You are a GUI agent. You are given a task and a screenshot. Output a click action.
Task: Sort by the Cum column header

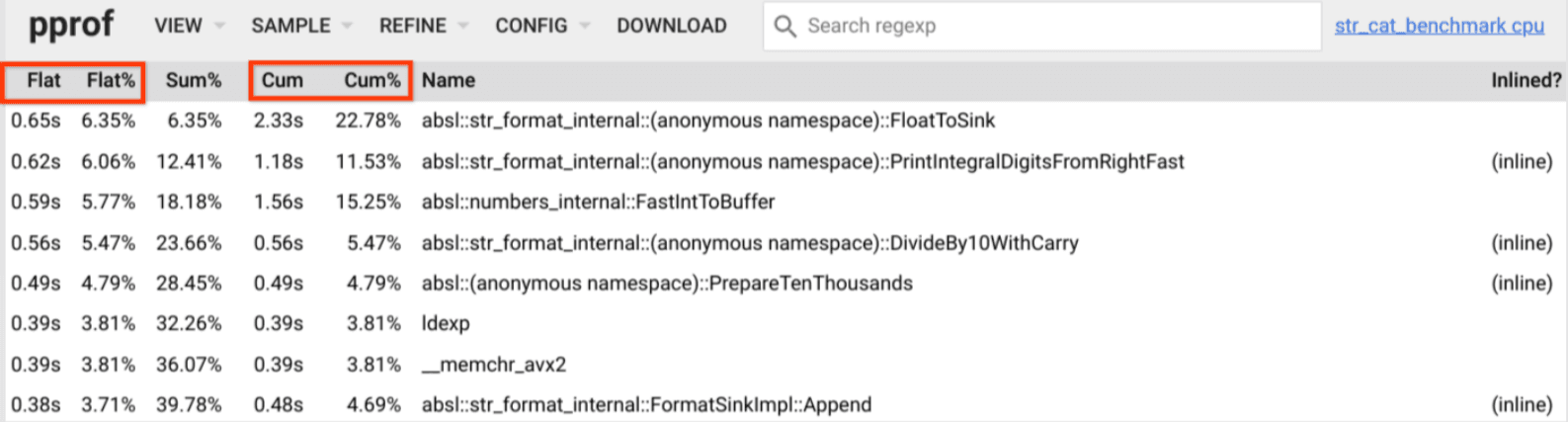tap(283, 81)
